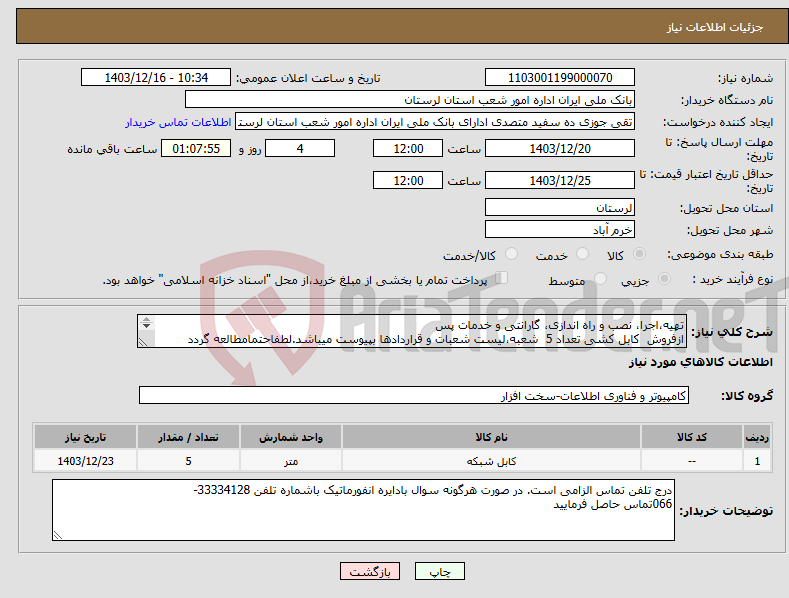Click the price validity time field
The width and height of the screenshot is (789, 598).
click(x=408, y=180)
